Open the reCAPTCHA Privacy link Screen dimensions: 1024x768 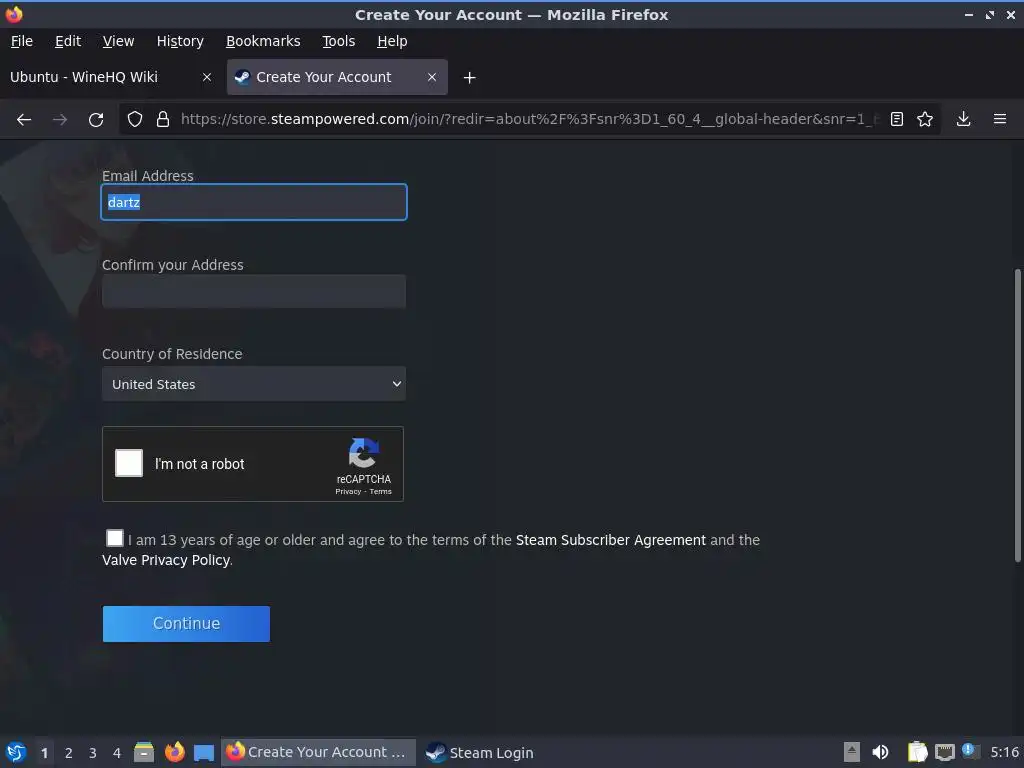pos(348,492)
